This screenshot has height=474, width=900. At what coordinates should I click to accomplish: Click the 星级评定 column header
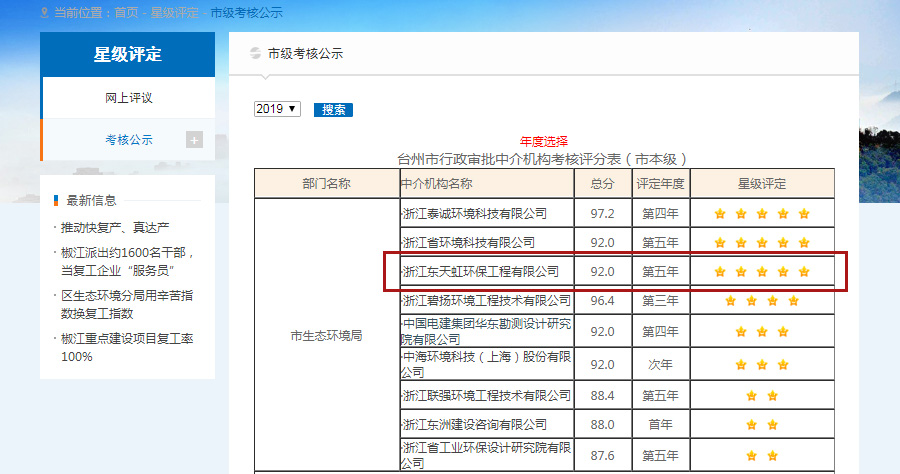point(762,184)
